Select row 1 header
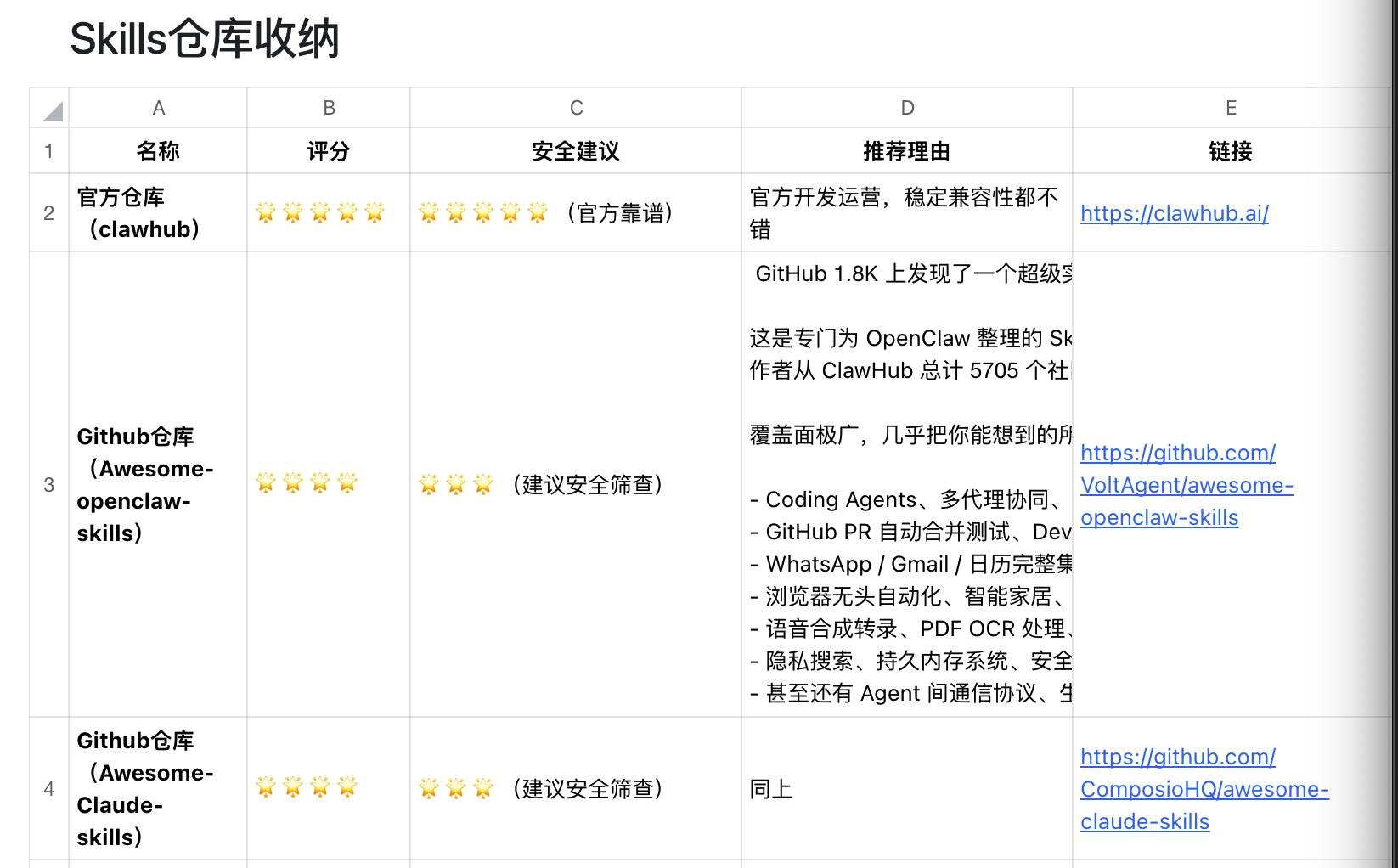The width and height of the screenshot is (1398, 868). [x=49, y=151]
